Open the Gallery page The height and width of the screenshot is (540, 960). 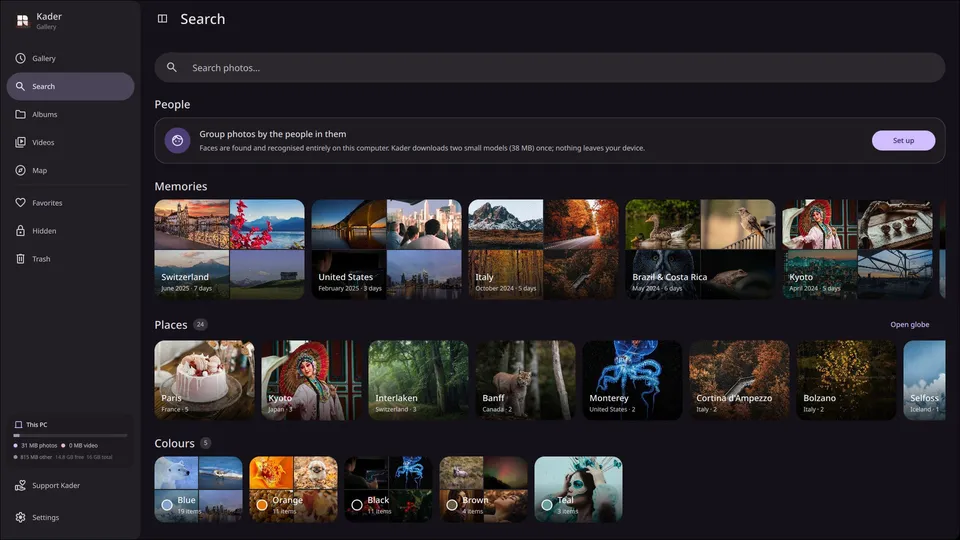pyautogui.click(x=70, y=58)
